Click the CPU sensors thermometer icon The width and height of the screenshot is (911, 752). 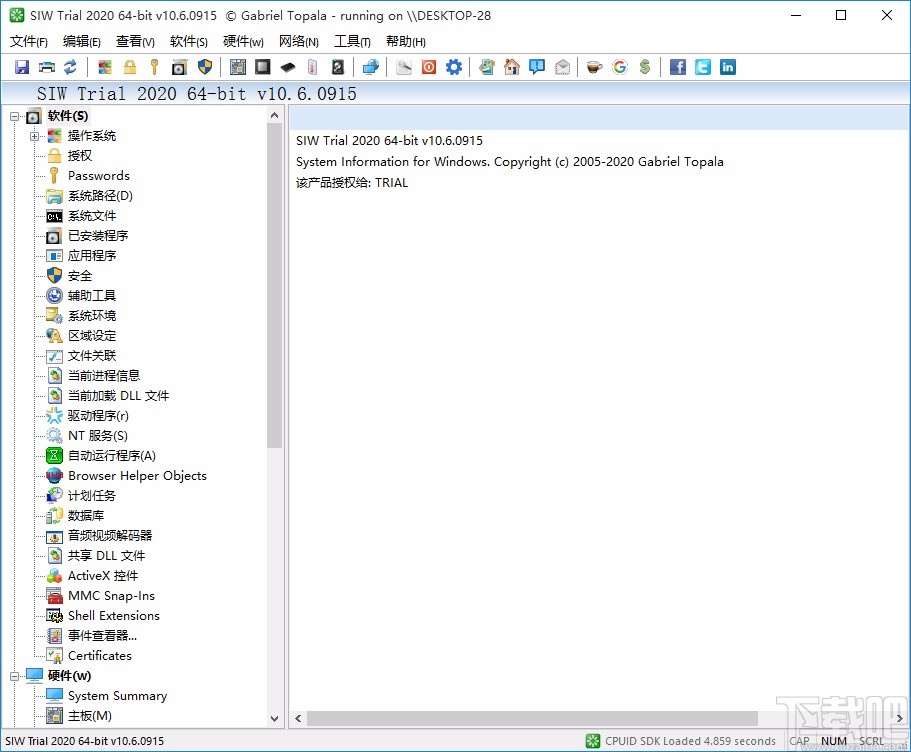310,66
